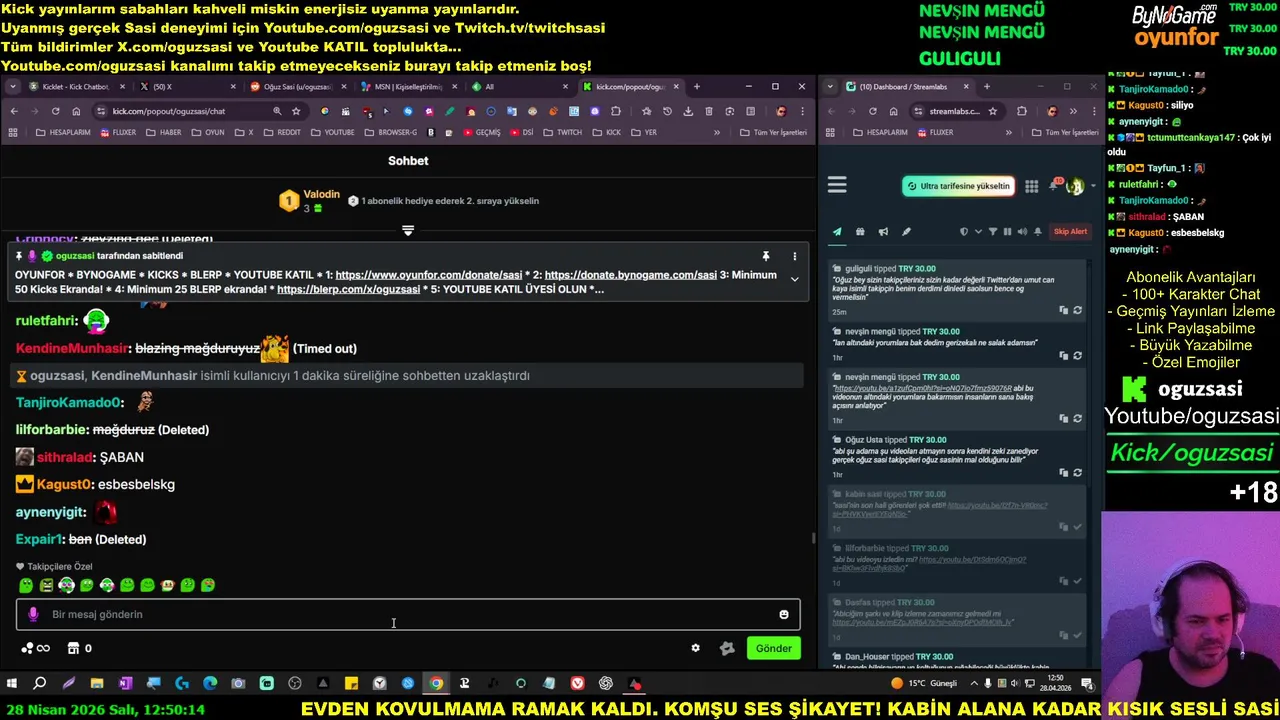Reload the Kick chat page
1280x720 pixels.
(x=57, y=111)
